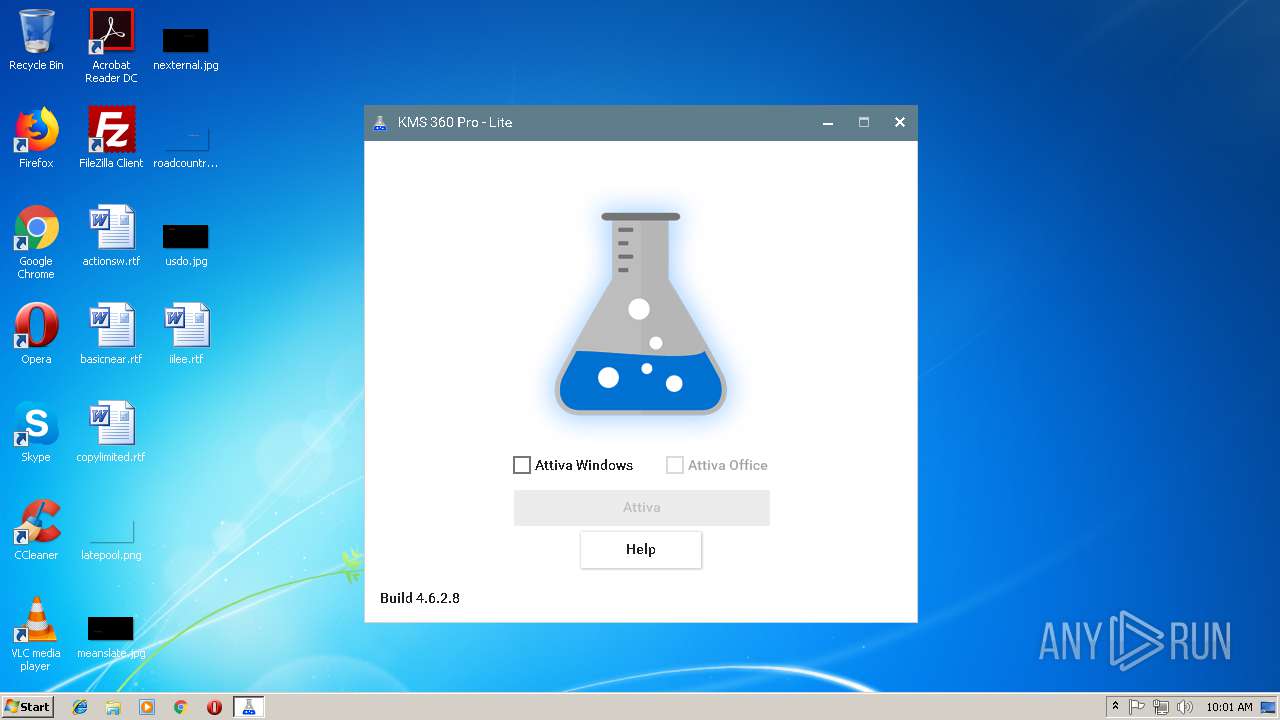This screenshot has width=1280, height=720.
Task: Select the roadcountr... desktop file
Action: 185,146
